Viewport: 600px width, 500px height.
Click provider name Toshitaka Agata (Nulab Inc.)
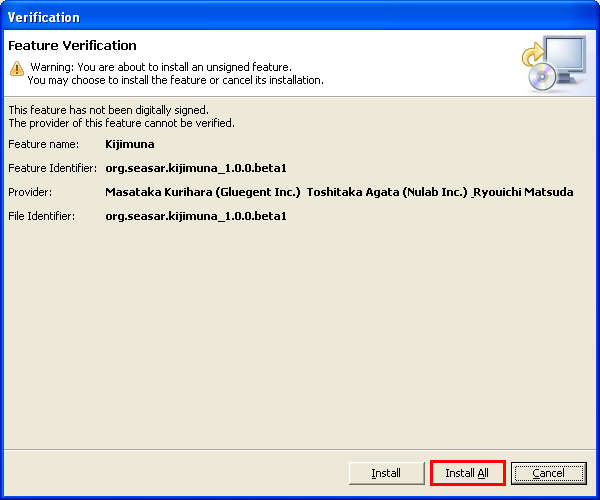(x=387, y=192)
